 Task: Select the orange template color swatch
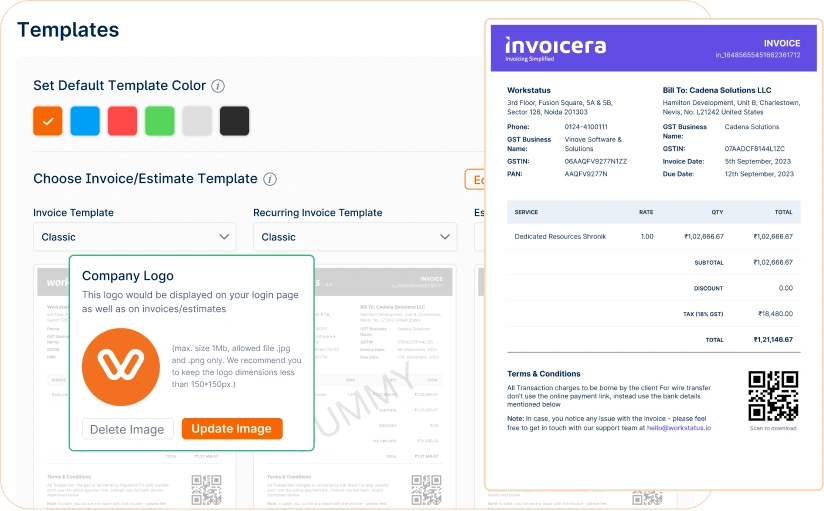coord(48,121)
